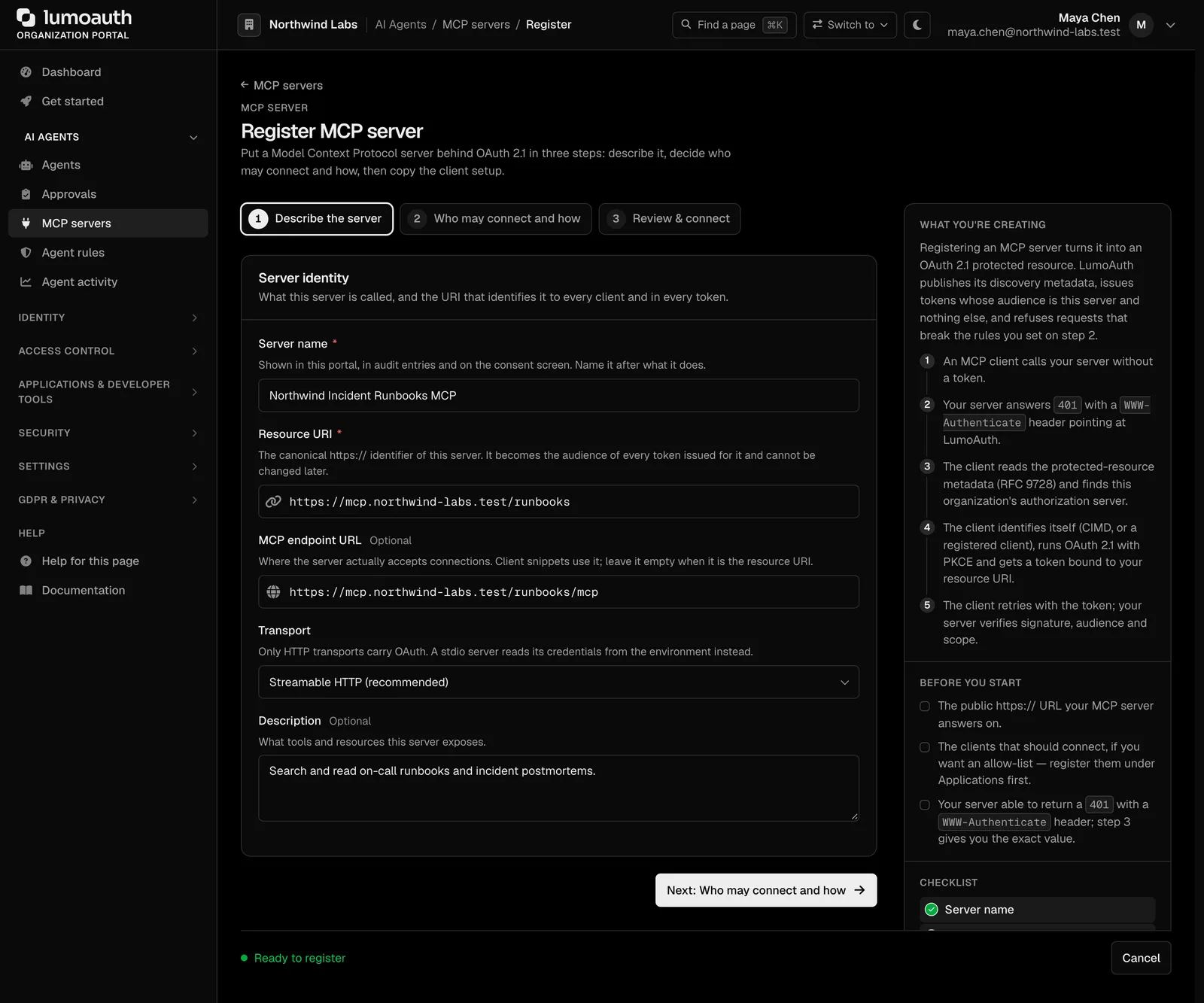Open Agent activity chart item
1204x1003 pixels.
[108, 282]
